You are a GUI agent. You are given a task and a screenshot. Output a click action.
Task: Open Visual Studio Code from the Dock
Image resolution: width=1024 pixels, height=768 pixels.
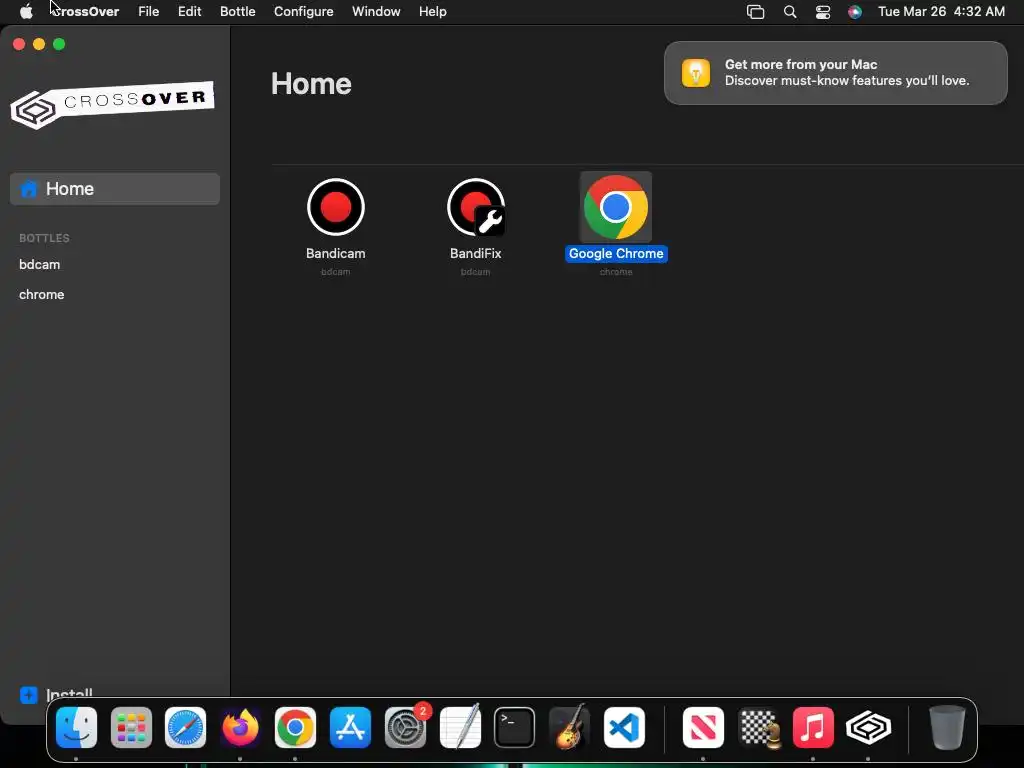[624, 727]
